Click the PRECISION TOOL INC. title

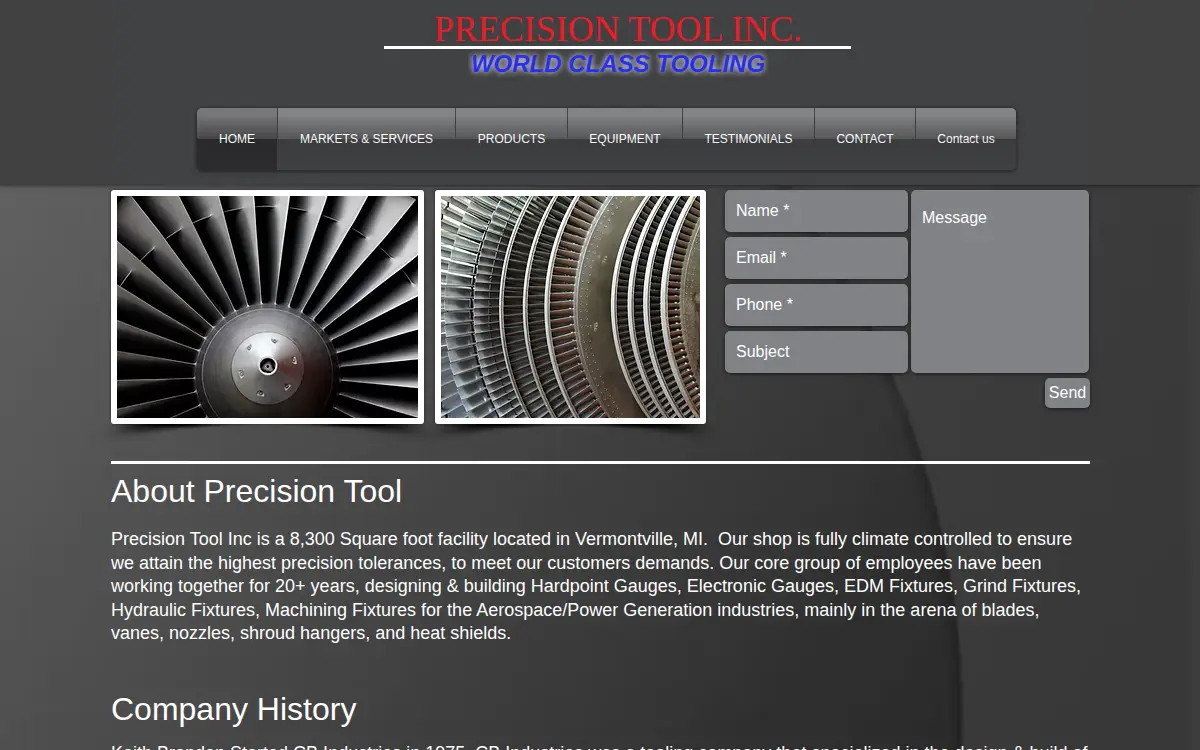[x=618, y=29]
